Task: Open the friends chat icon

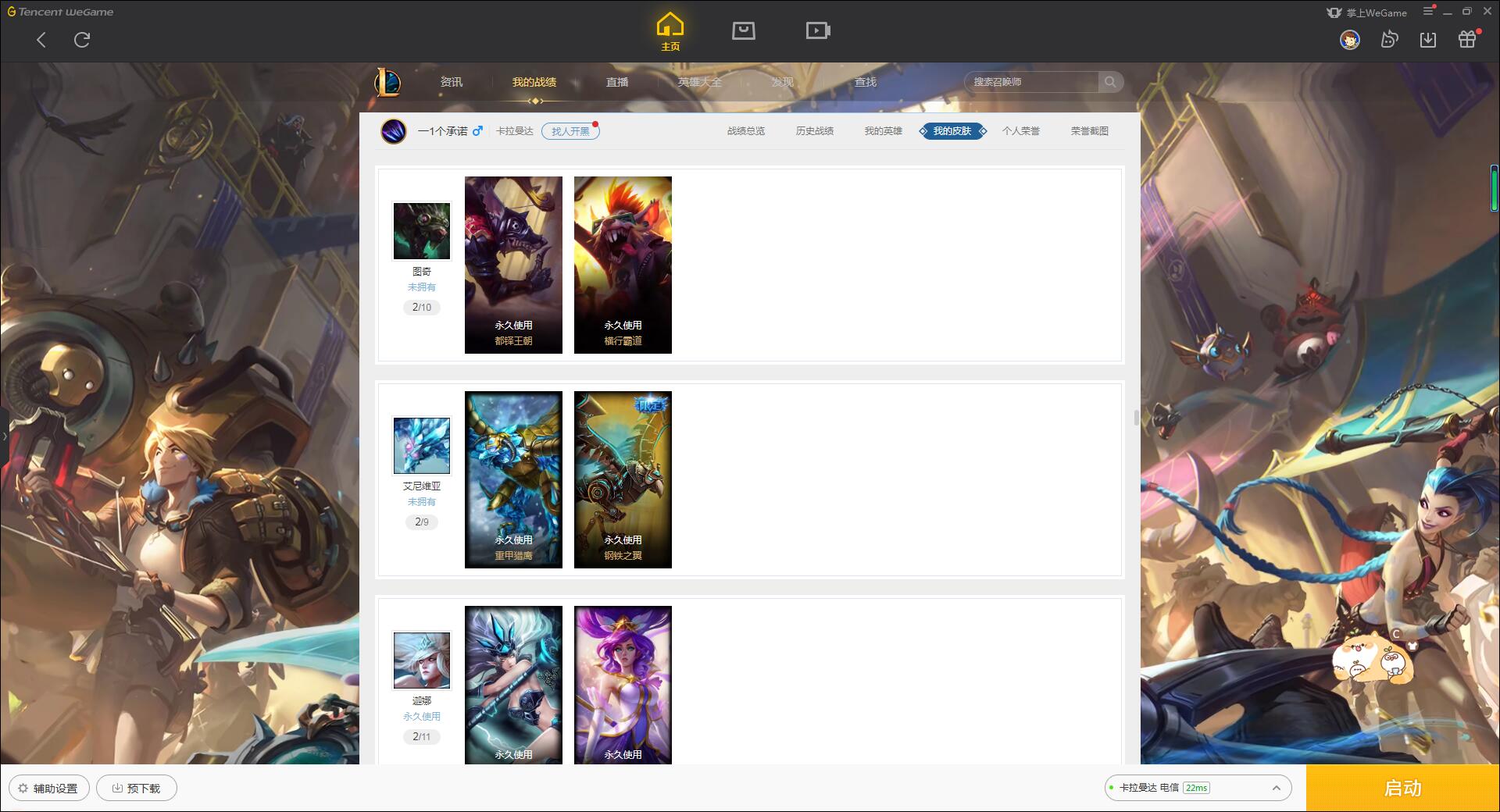Action: point(1389,39)
